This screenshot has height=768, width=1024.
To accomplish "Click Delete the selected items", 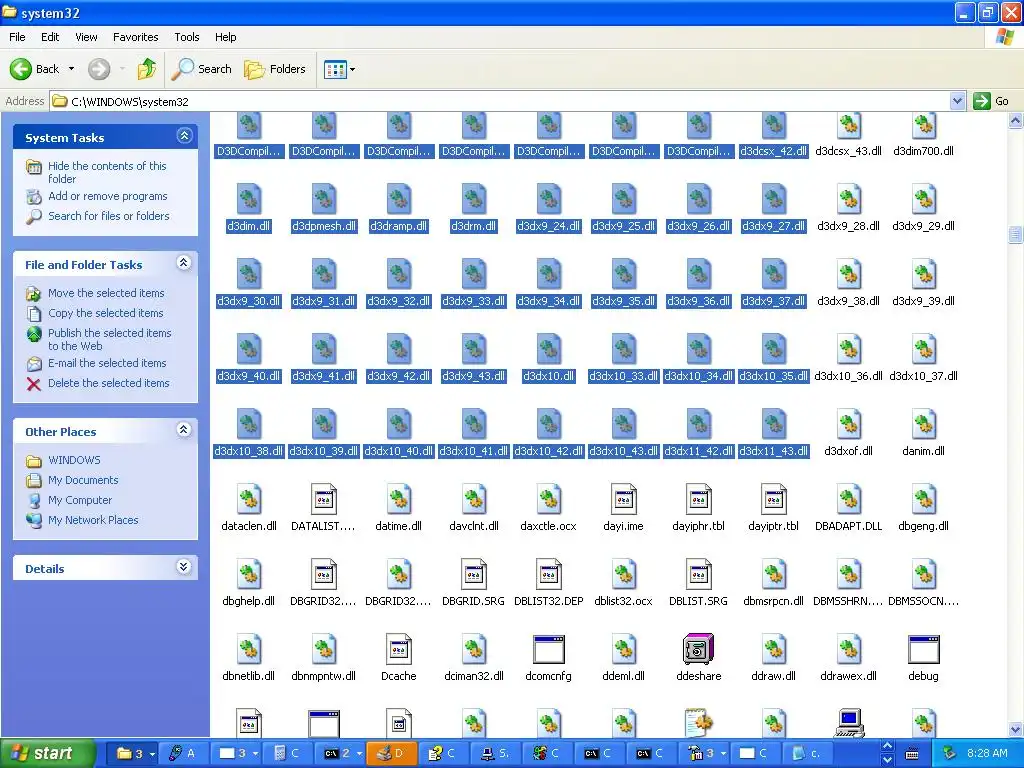I will 108,383.
